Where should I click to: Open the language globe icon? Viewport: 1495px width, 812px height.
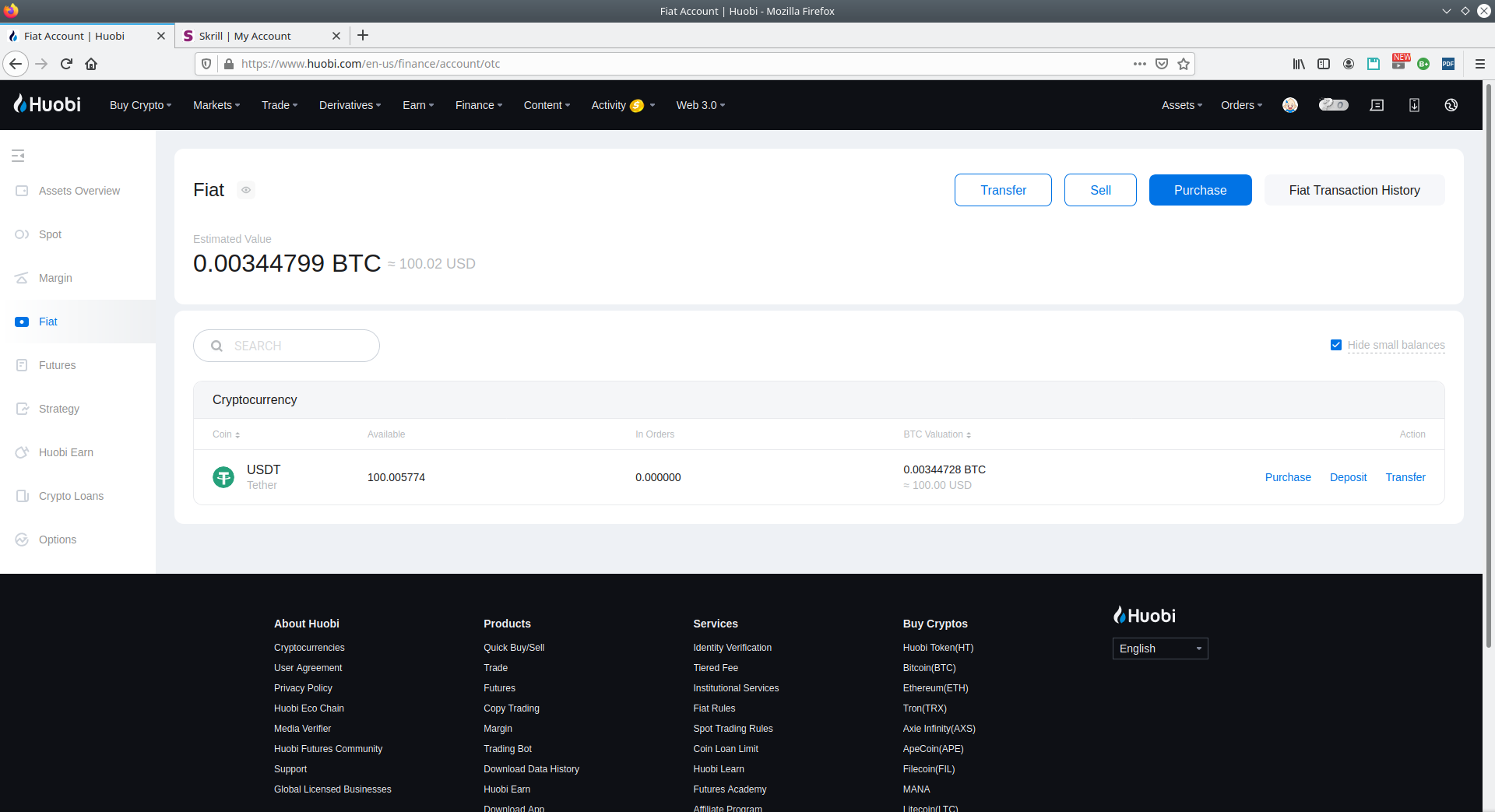point(1451,105)
